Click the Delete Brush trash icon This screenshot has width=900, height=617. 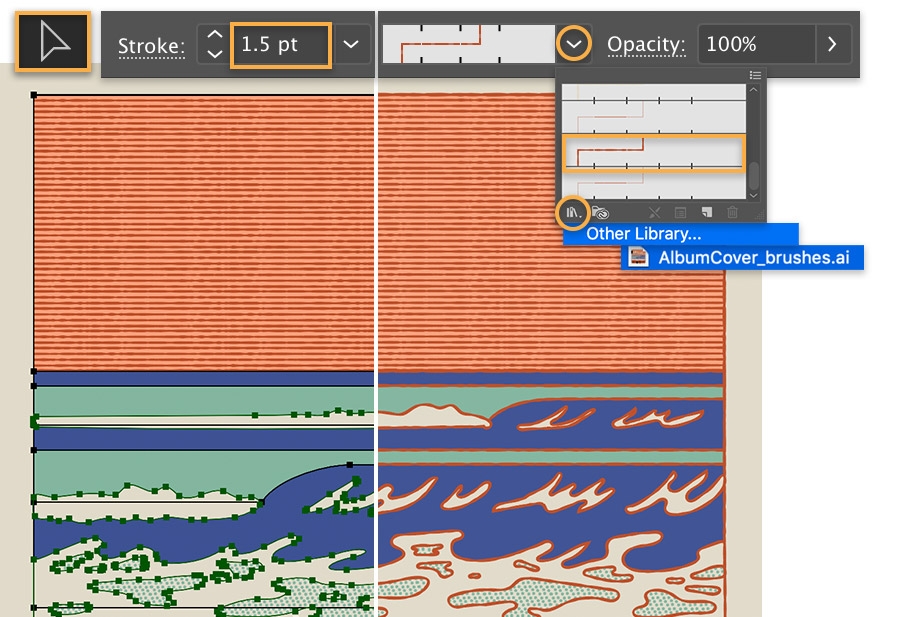click(x=732, y=213)
